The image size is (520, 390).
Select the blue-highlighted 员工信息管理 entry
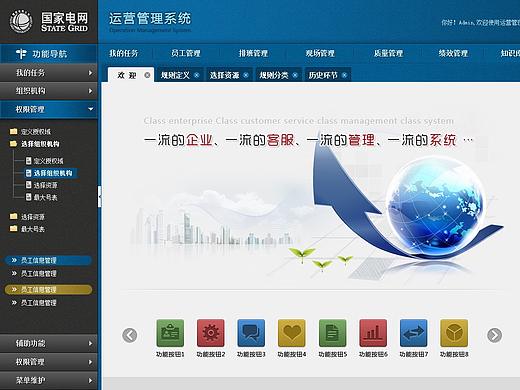pos(48,260)
